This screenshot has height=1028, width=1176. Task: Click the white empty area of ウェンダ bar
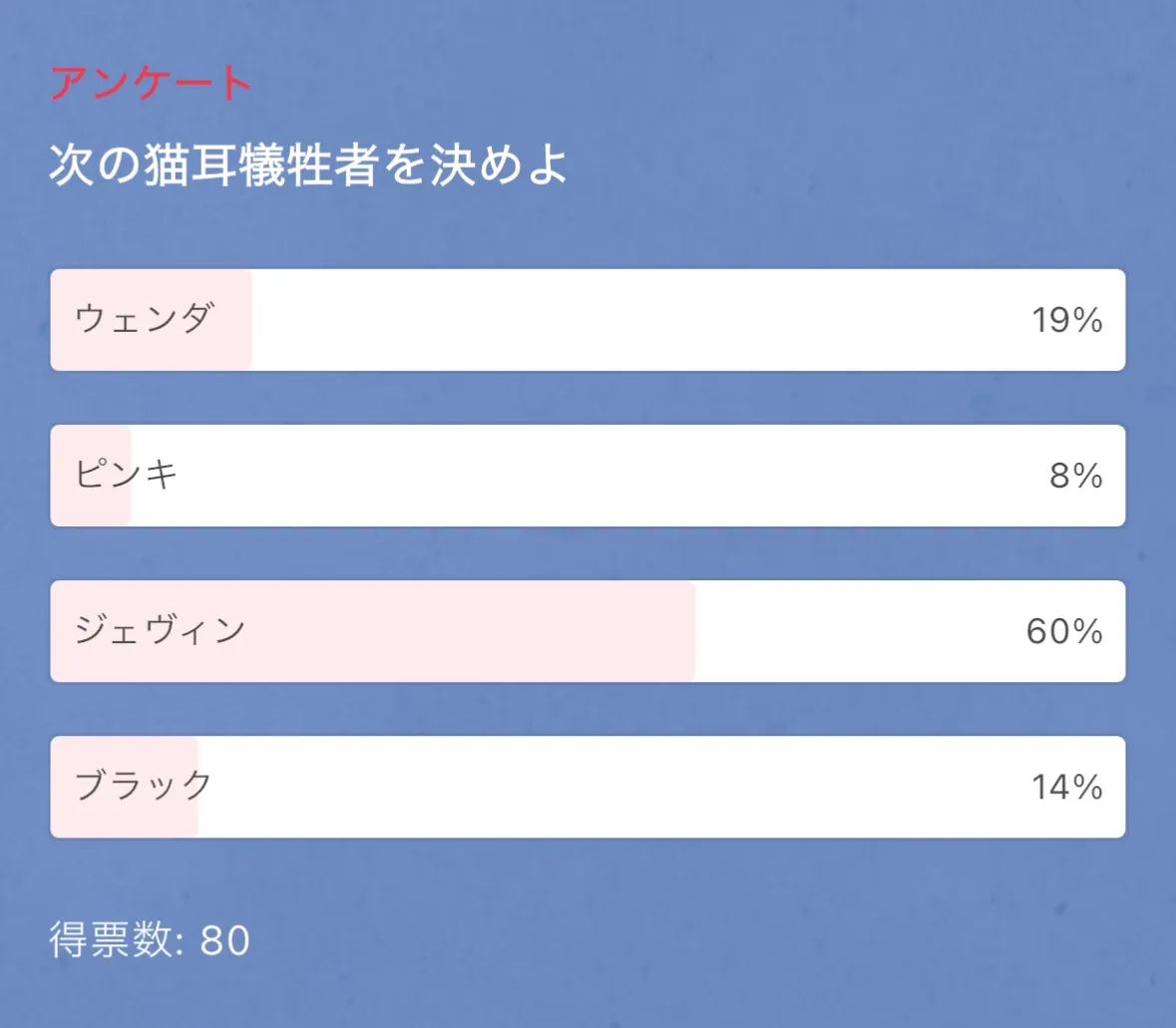[x=638, y=320]
